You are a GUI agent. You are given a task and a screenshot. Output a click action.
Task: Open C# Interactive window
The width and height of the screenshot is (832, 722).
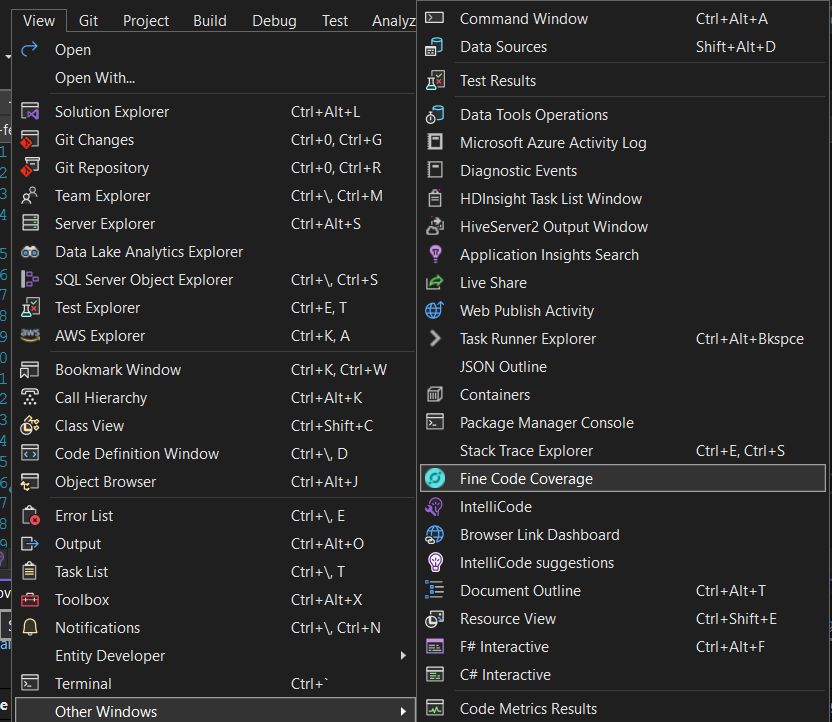point(623,675)
